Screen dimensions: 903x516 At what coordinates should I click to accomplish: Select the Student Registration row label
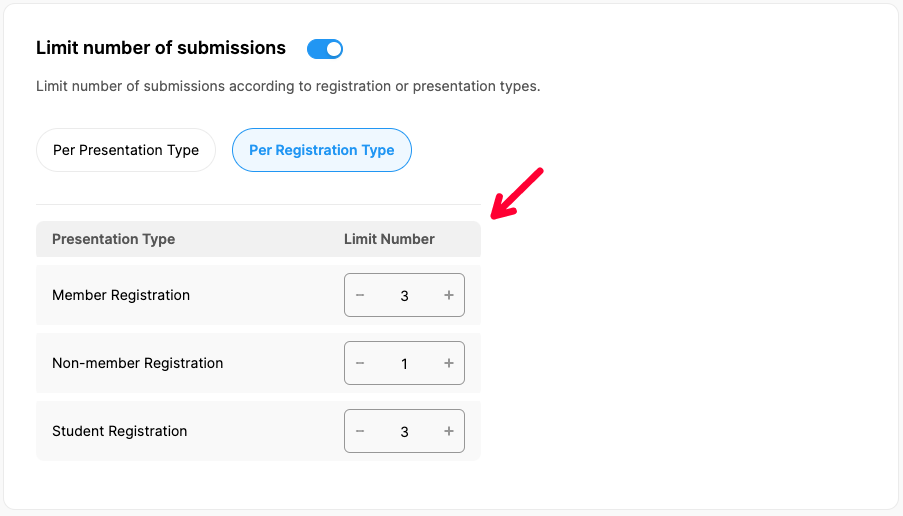[120, 431]
